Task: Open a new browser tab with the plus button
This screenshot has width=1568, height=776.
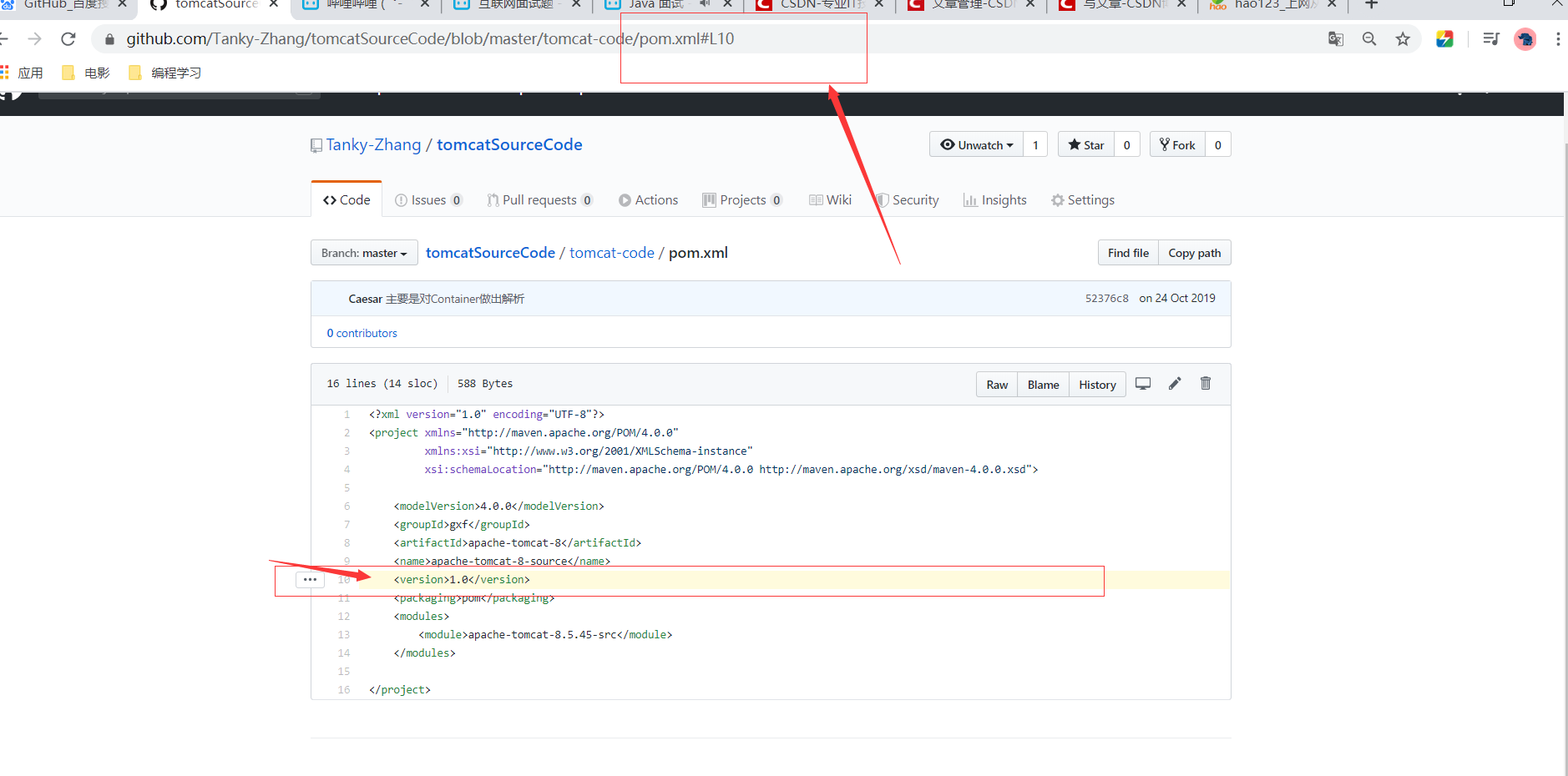Action: [1371, 5]
